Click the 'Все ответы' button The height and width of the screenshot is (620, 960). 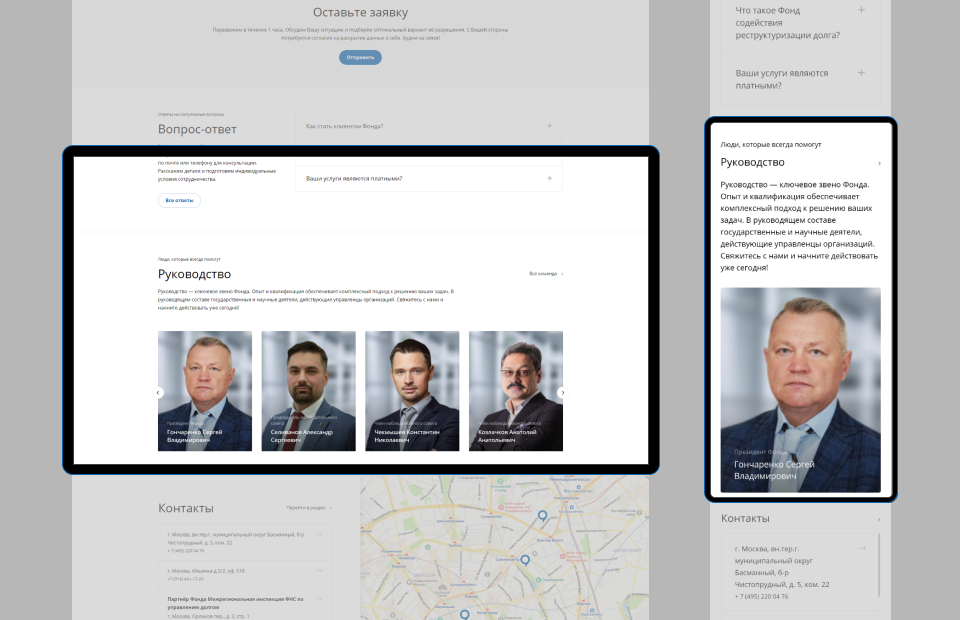(179, 200)
